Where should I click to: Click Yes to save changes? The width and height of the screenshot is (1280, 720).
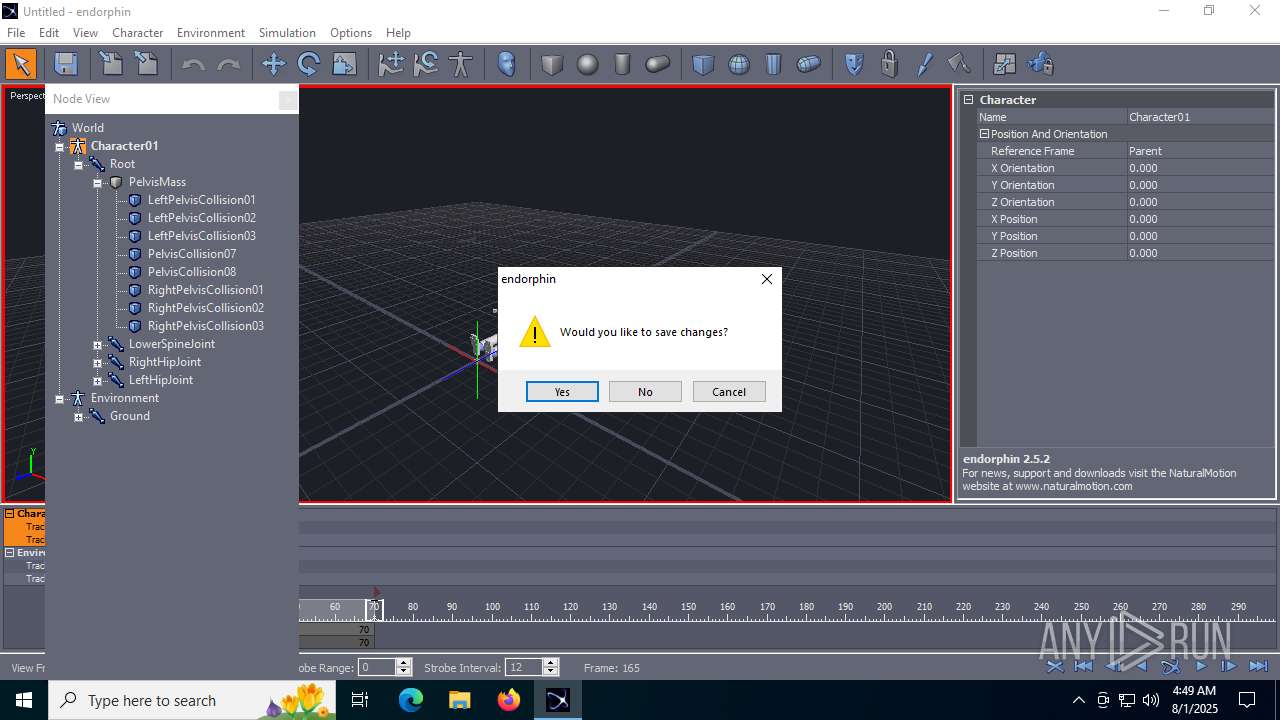pyautogui.click(x=562, y=392)
